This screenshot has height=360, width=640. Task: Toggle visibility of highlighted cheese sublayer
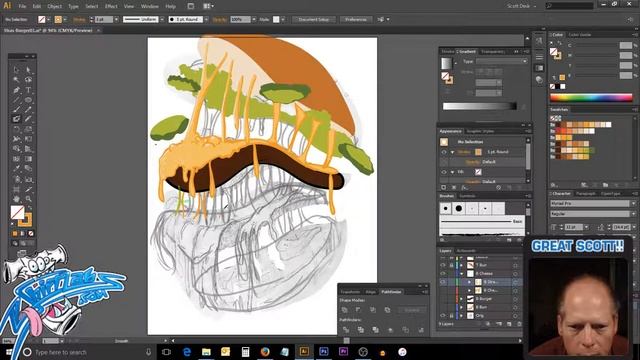click(x=443, y=282)
